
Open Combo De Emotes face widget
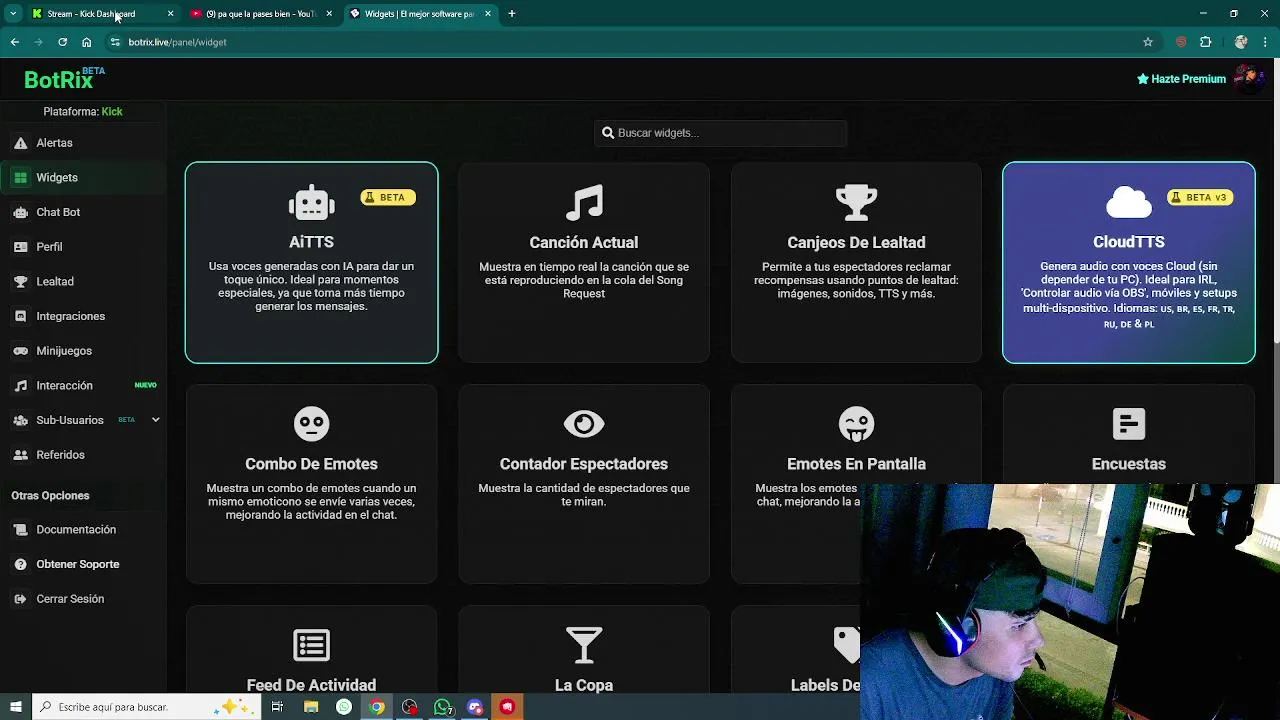click(311, 484)
